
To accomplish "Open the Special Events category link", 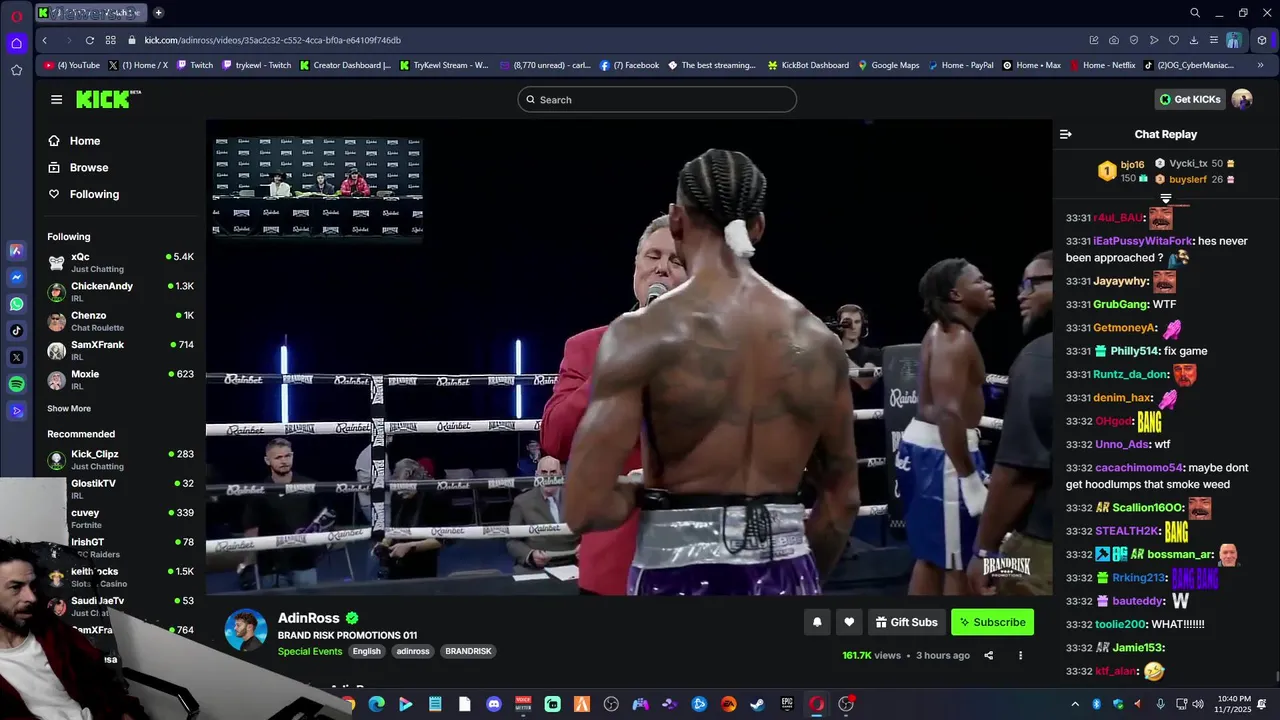I will pos(310,651).
